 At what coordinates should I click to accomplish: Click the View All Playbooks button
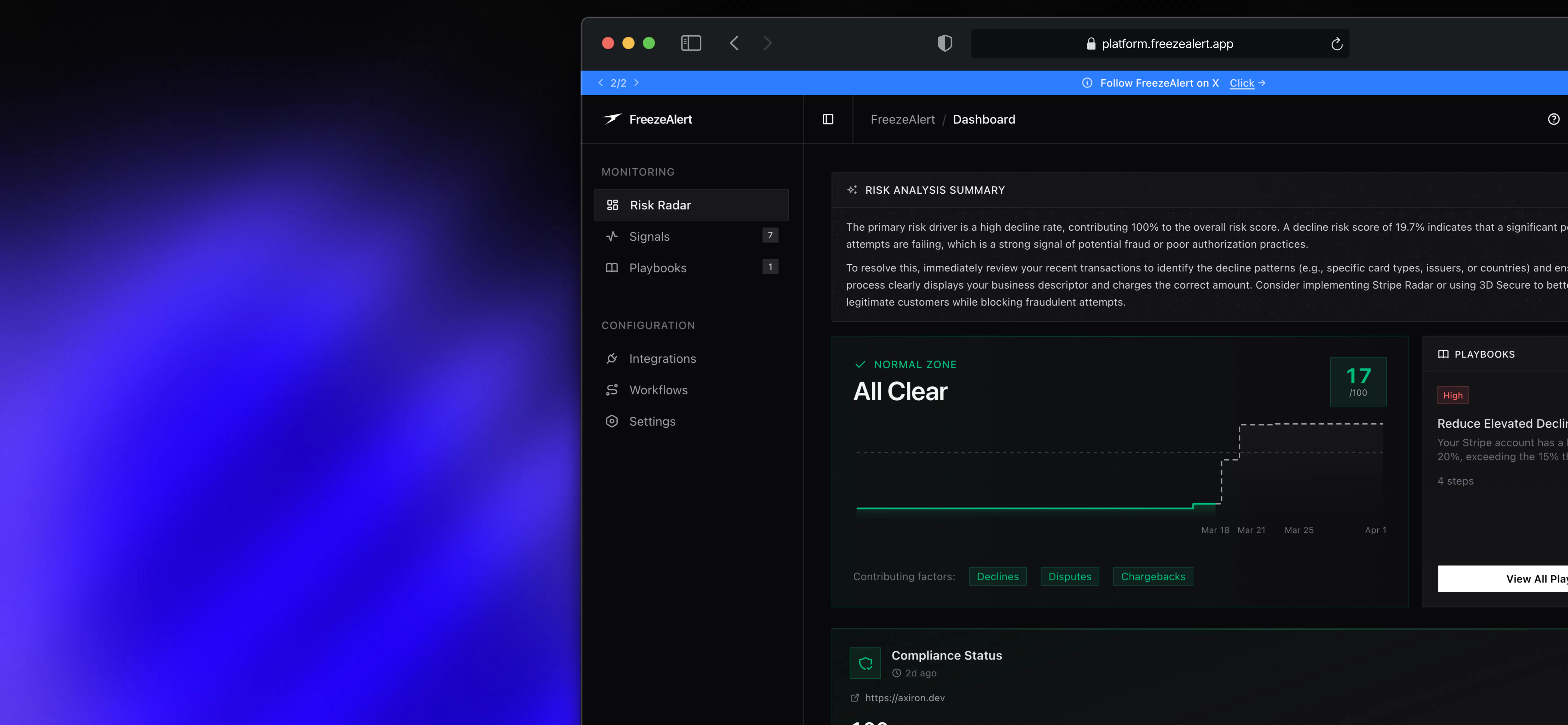pyautogui.click(x=1503, y=579)
